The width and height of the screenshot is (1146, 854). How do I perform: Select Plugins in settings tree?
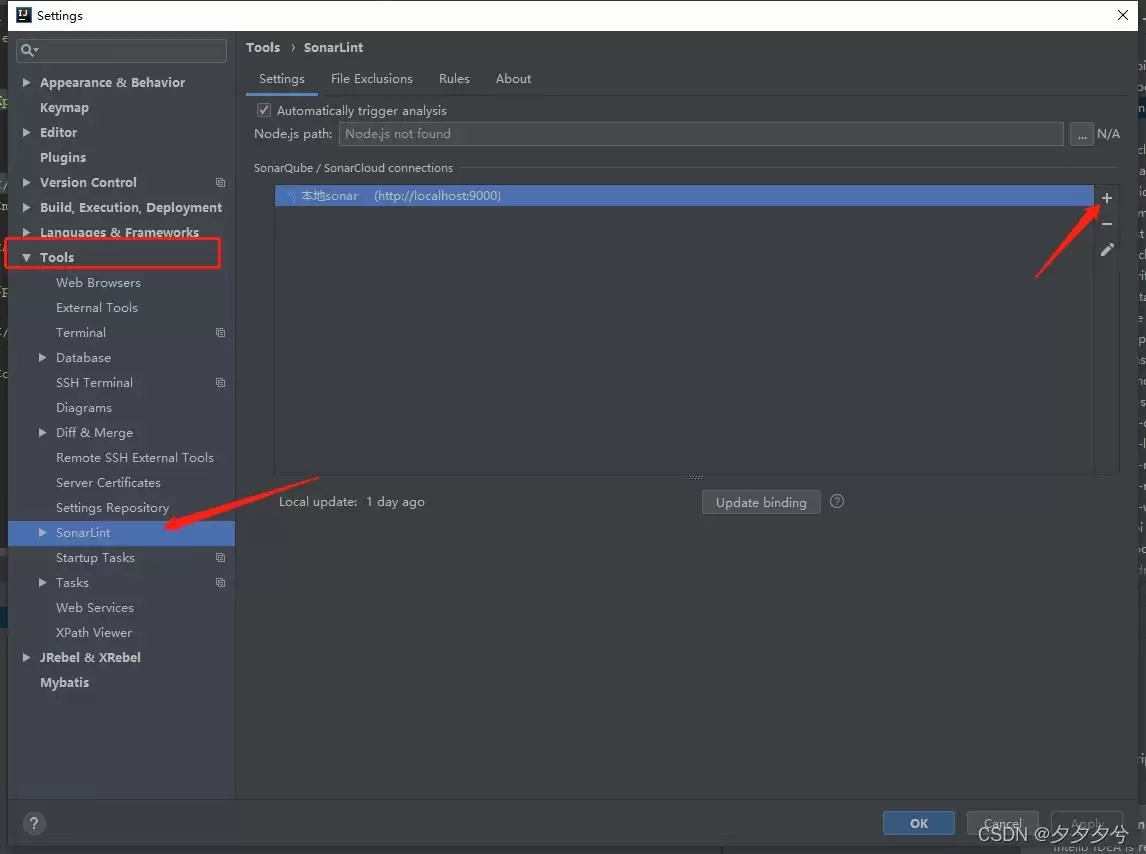[x=63, y=157]
